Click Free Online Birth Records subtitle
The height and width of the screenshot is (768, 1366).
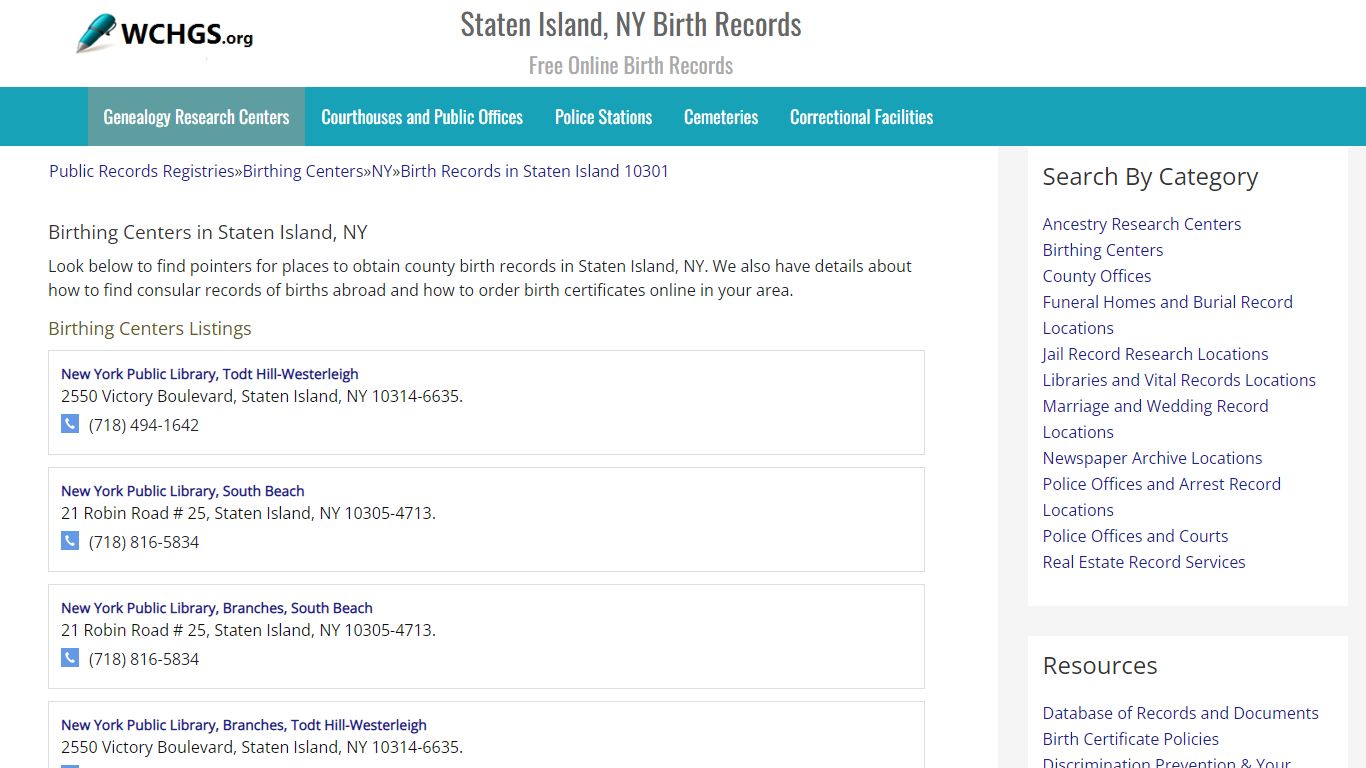pos(631,66)
